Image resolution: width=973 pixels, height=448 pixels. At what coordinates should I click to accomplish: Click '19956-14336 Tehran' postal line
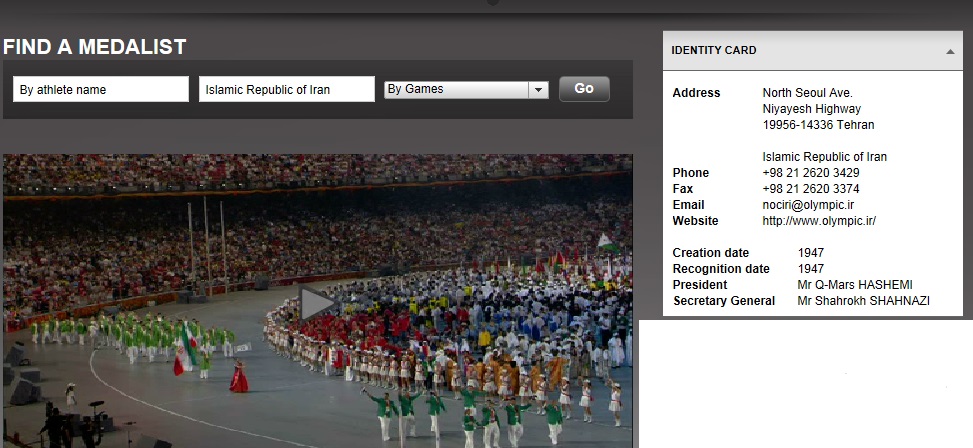(x=818, y=125)
